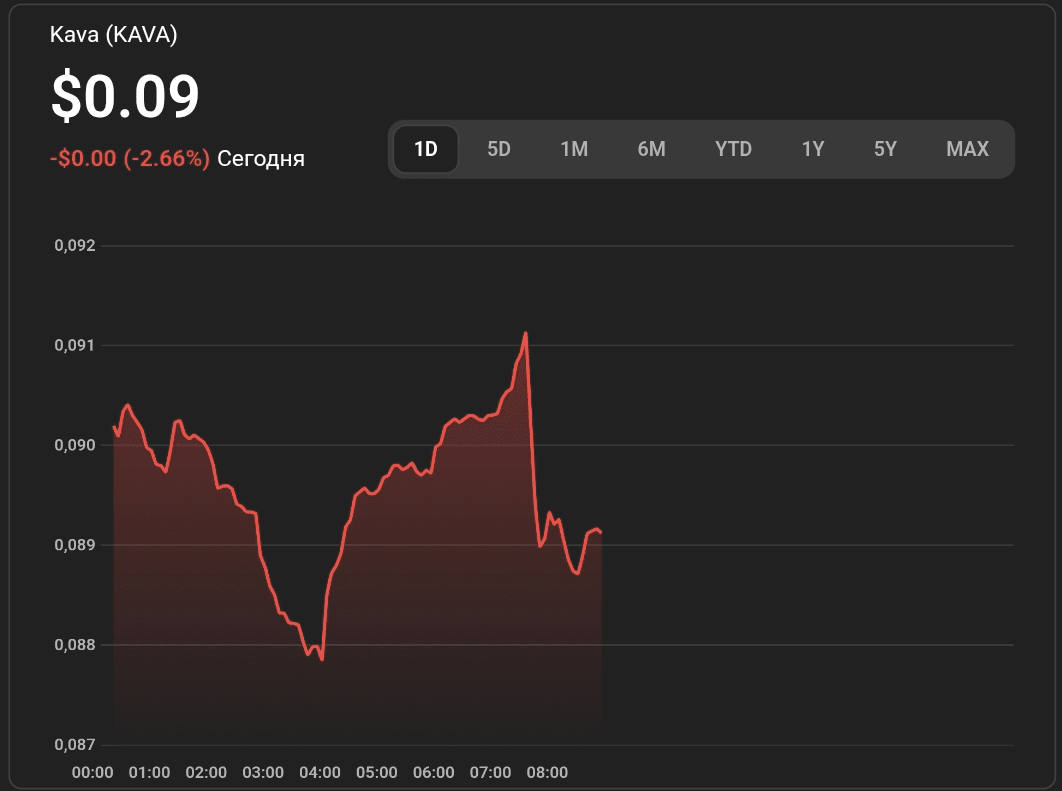Screen dimensions: 1062x791
Task: Click the 0,091 y-axis label
Action: (75, 345)
